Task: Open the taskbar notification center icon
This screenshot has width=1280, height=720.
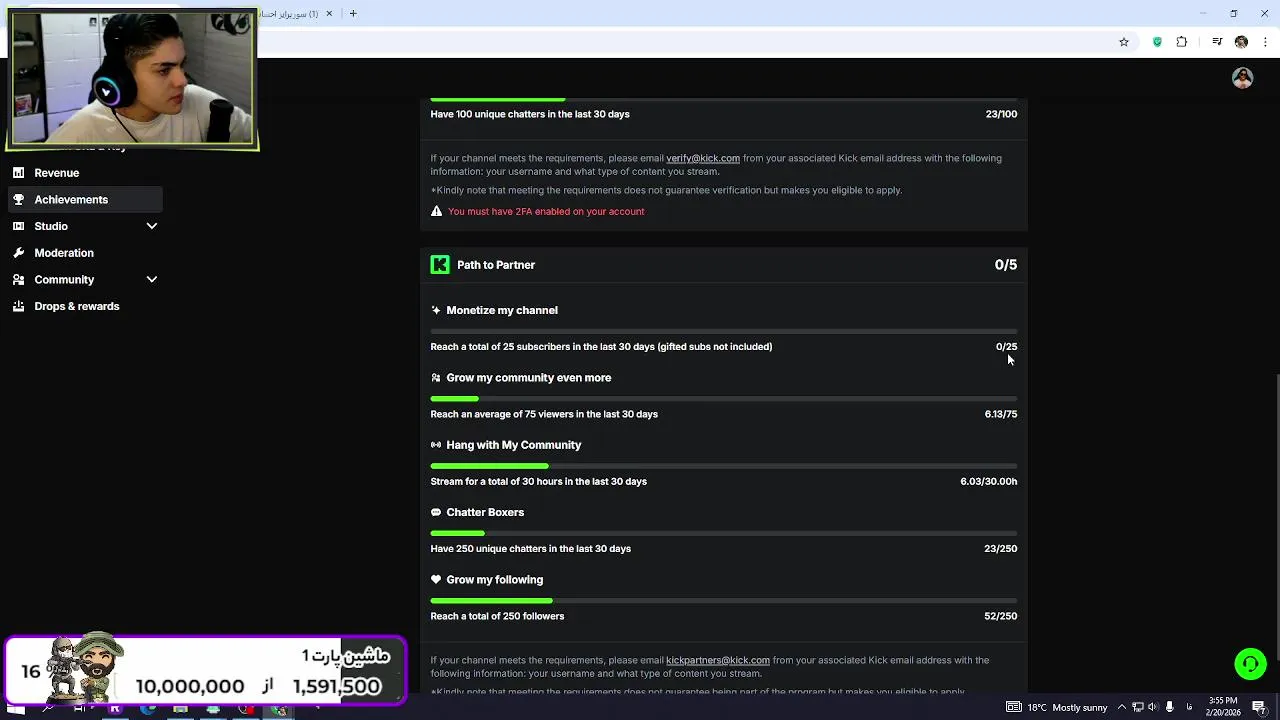Action: (1259, 708)
